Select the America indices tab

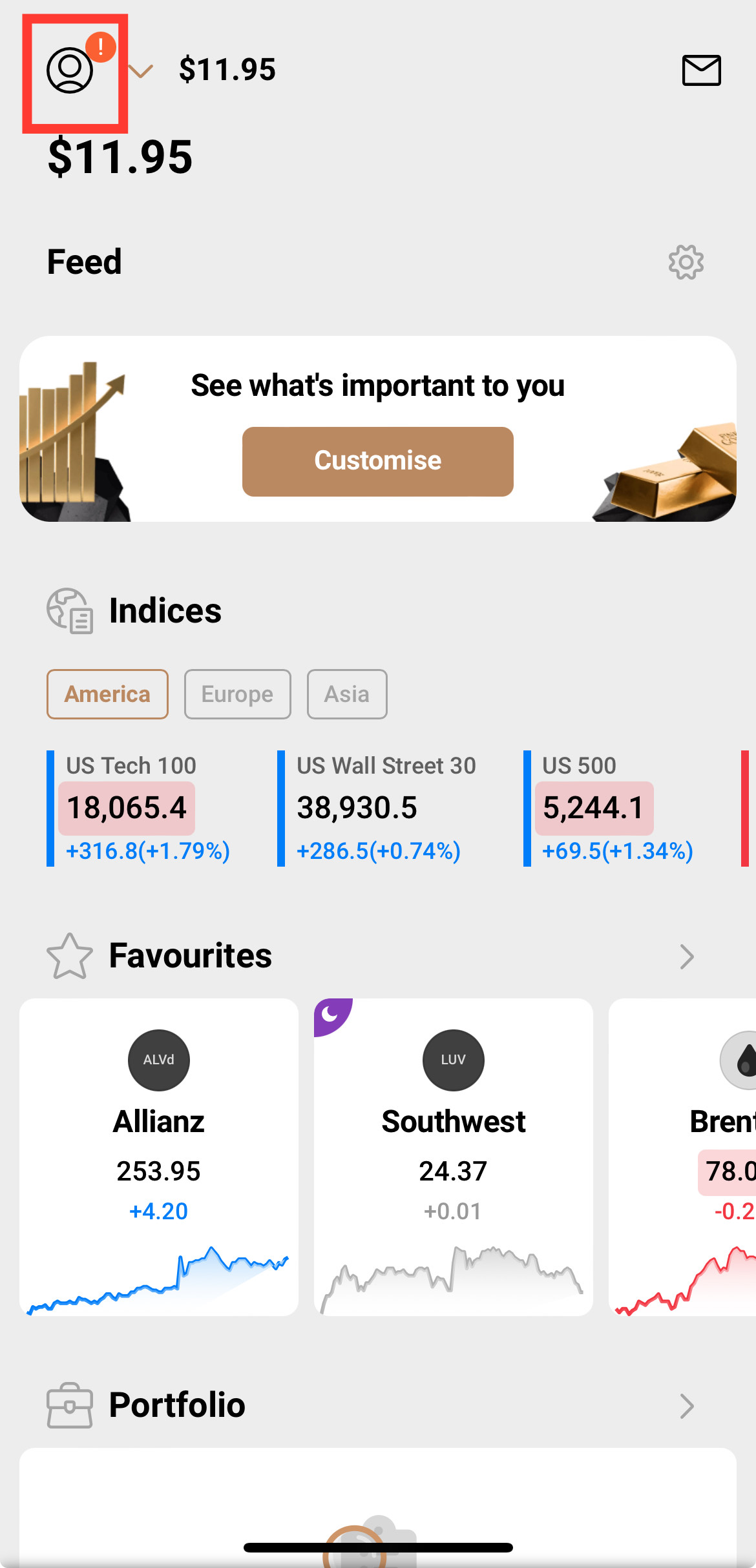pyautogui.click(x=107, y=694)
